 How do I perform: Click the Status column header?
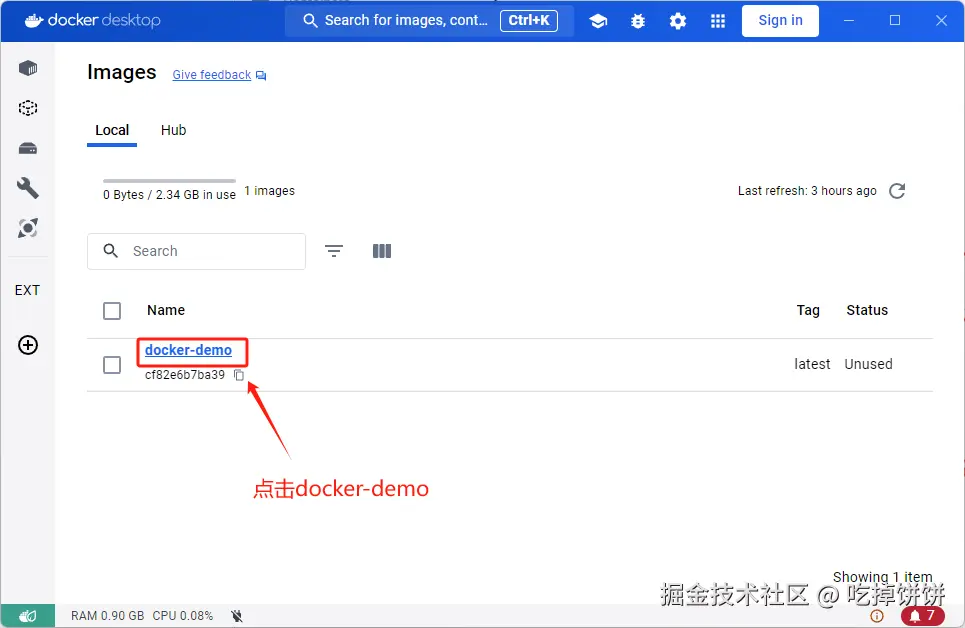867,310
